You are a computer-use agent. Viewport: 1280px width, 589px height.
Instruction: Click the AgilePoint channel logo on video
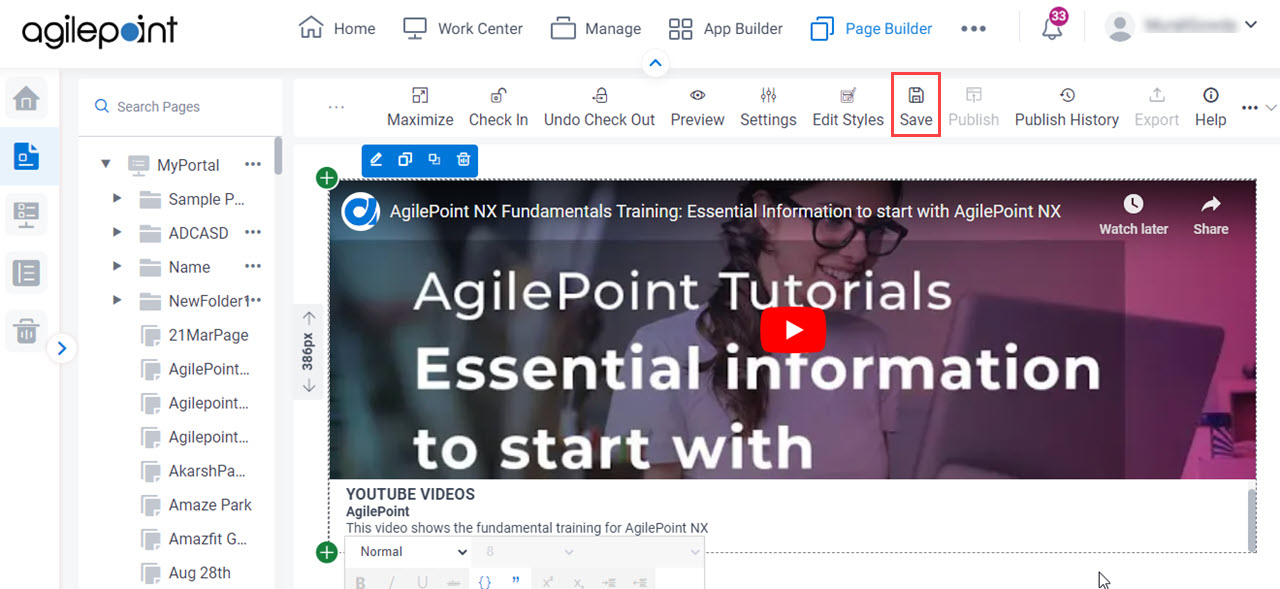click(x=359, y=211)
